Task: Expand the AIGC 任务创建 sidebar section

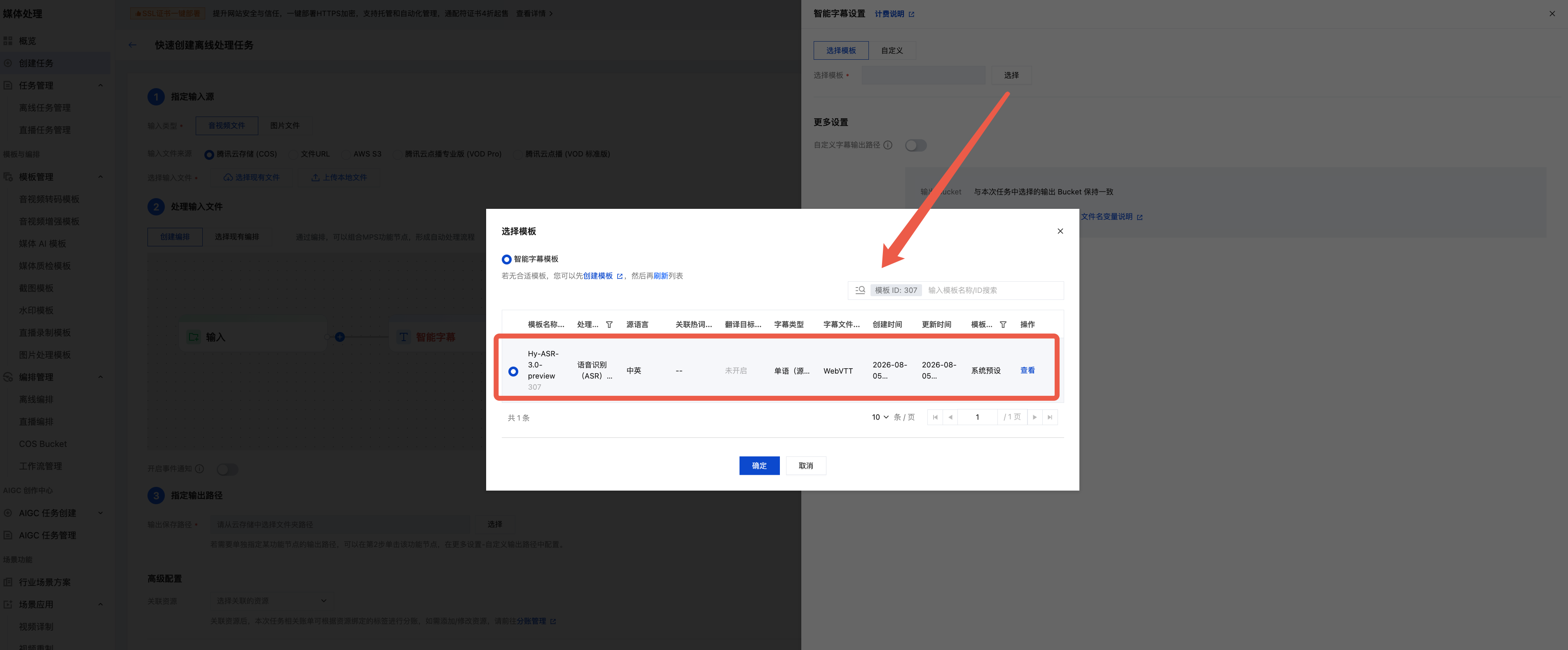Action: pyautogui.click(x=101, y=513)
